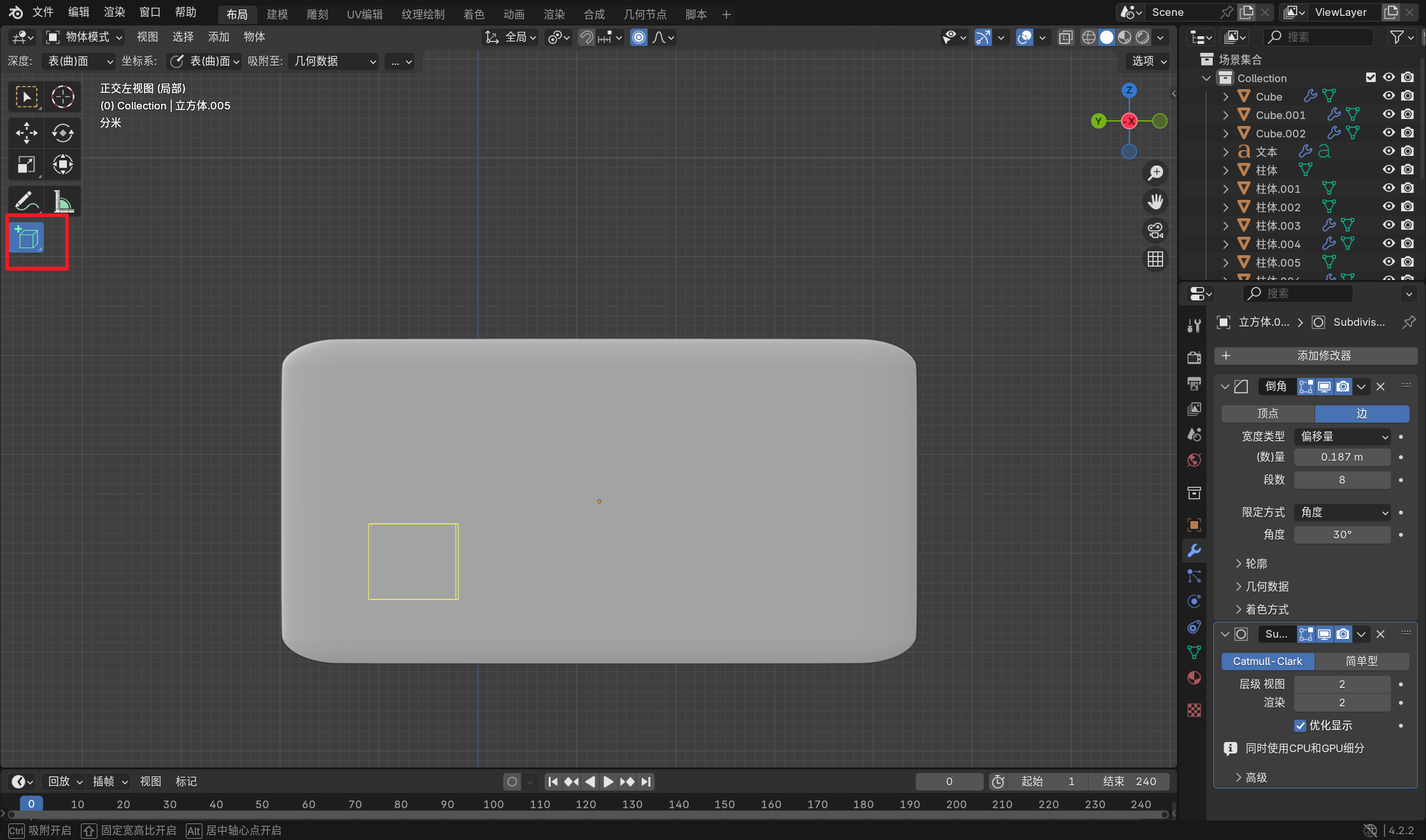
Task: Open the 物体模式 mode dropdown
Action: click(x=85, y=37)
